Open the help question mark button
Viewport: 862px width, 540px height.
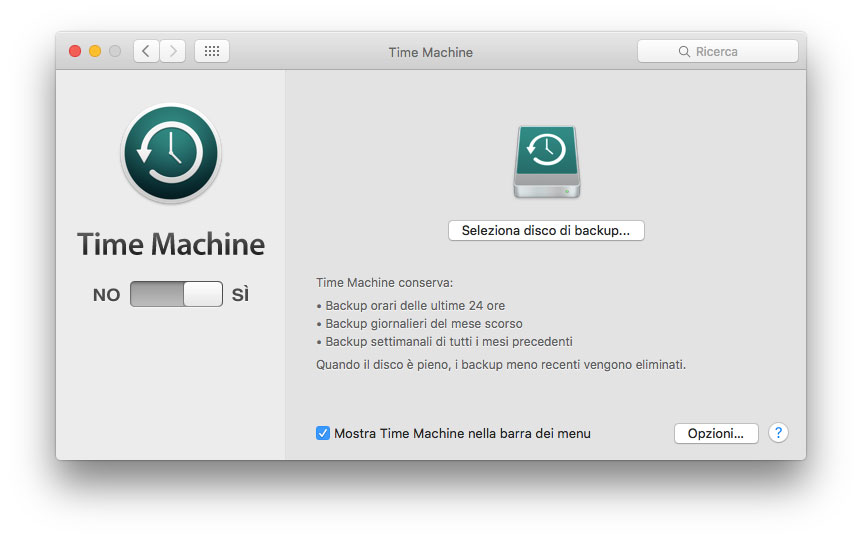click(x=778, y=433)
